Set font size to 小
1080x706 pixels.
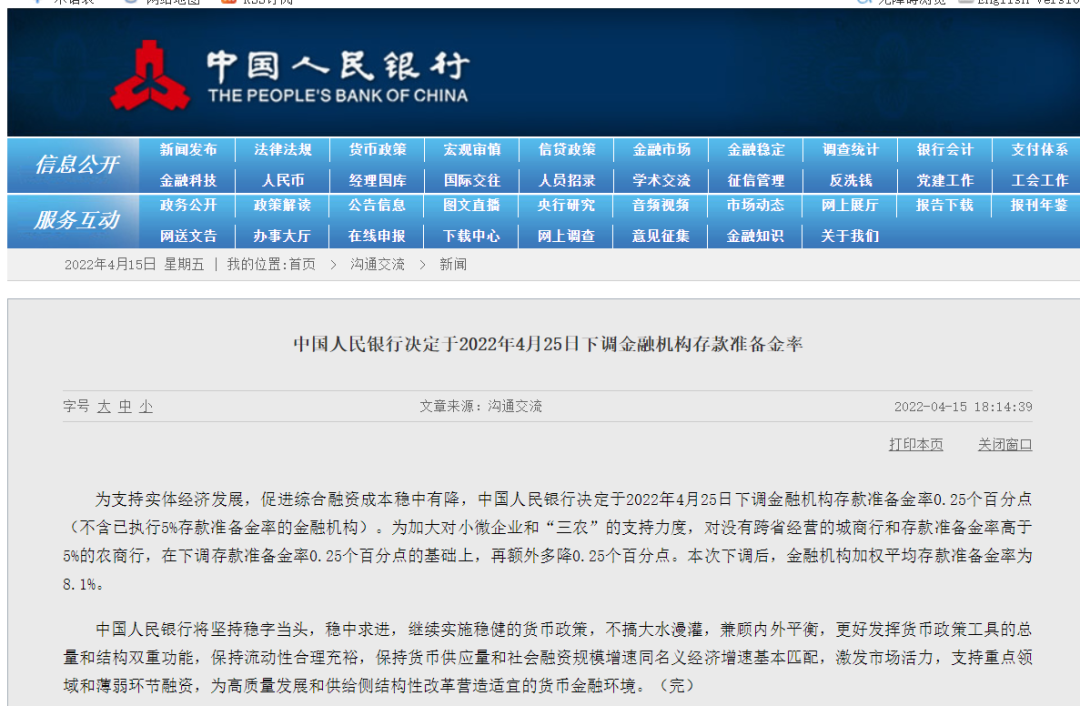pyautogui.click(x=146, y=406)
